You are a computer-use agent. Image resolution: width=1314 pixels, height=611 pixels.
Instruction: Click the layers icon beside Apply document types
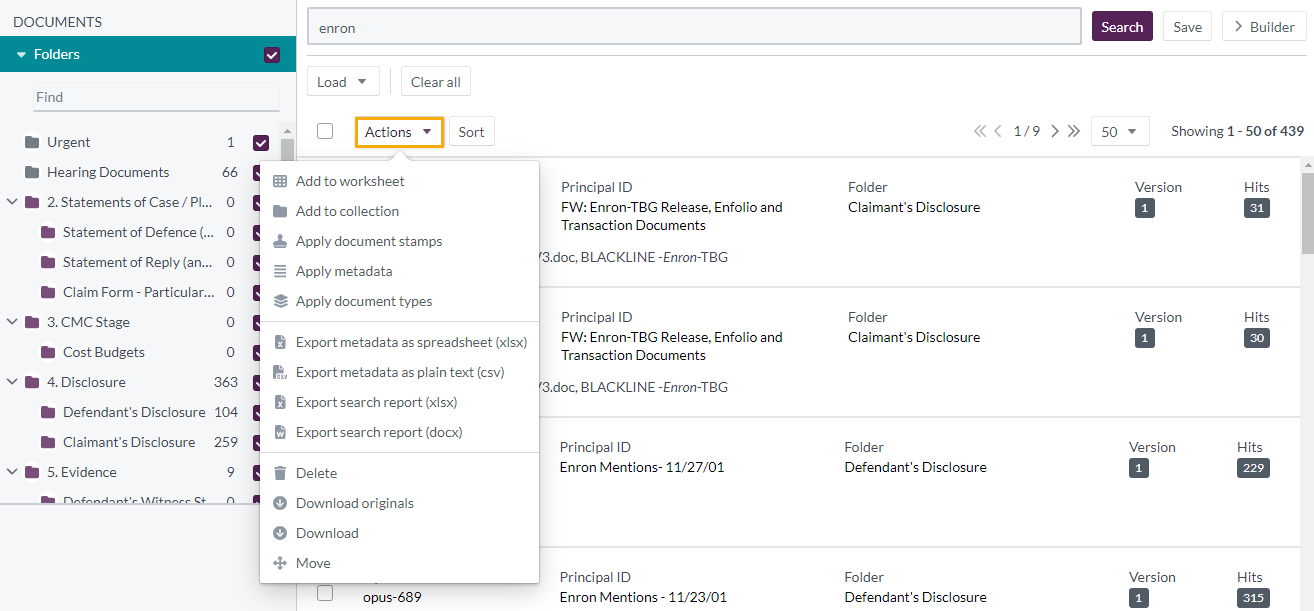280,301
